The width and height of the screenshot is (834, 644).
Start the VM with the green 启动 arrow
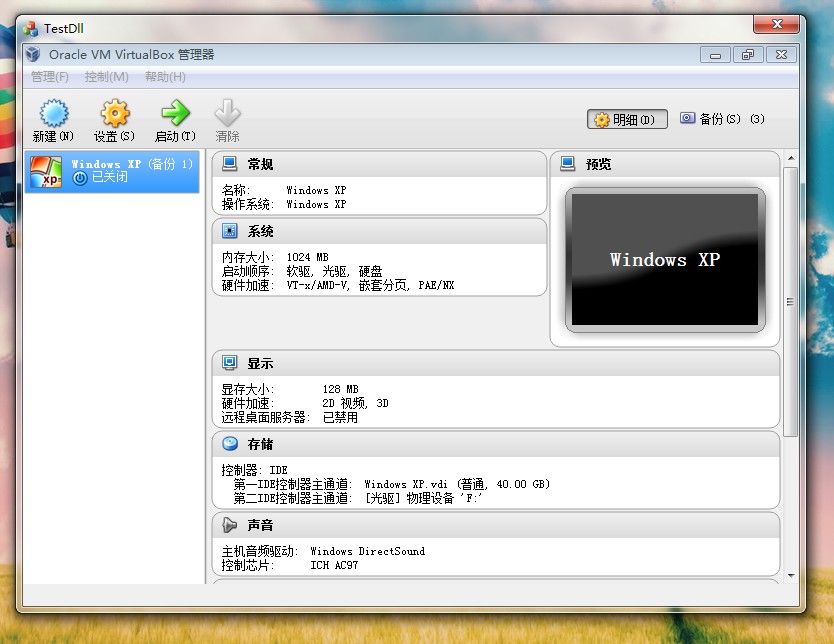pos(176,113)
